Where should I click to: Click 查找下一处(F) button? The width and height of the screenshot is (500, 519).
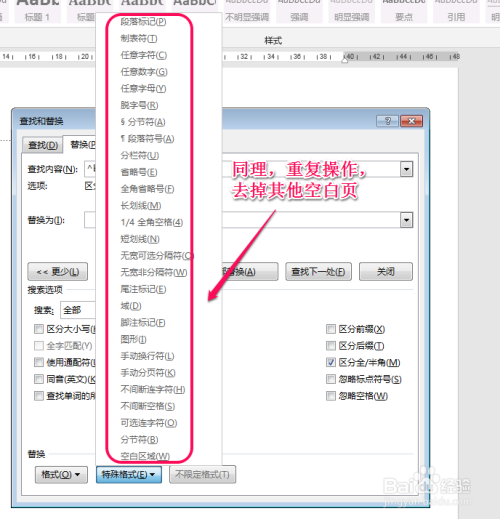318,272
